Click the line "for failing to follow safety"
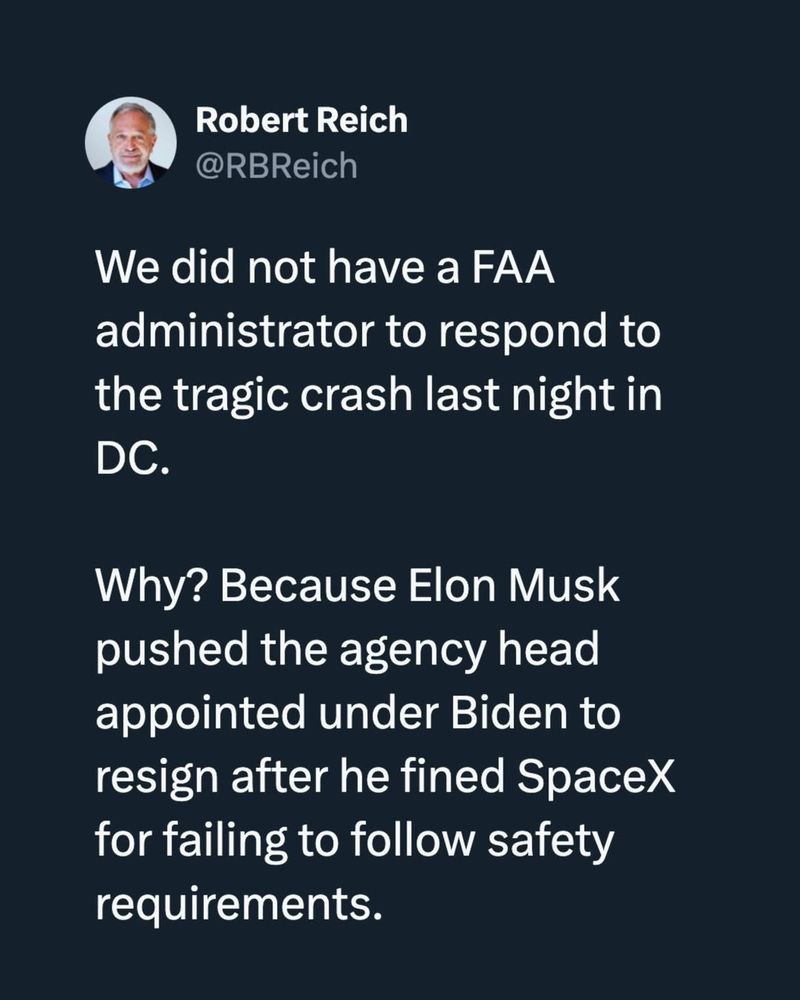This screenshot has width=800, height=1000. (355, 840)
